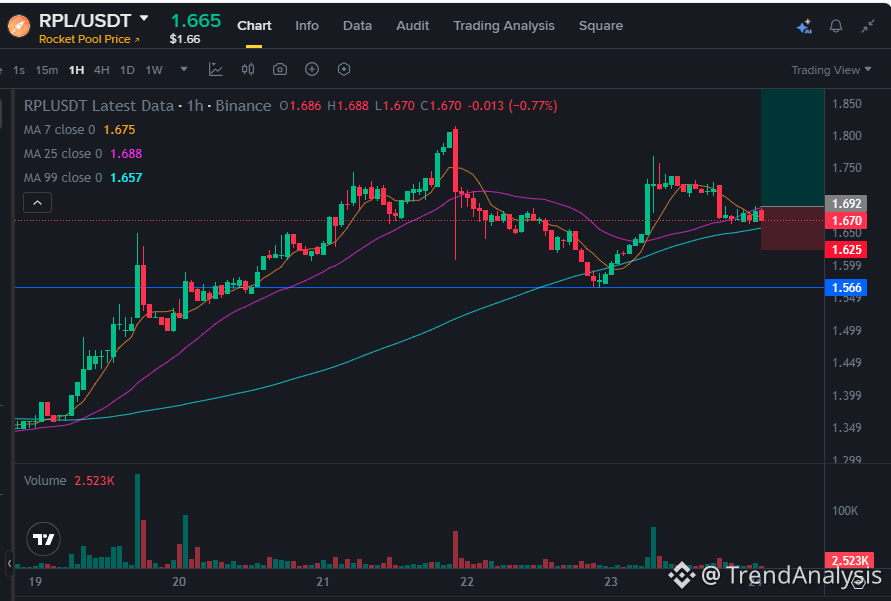891x601 pixels.
Task: Choose the 1W timeframe
Action: [154, 70]
